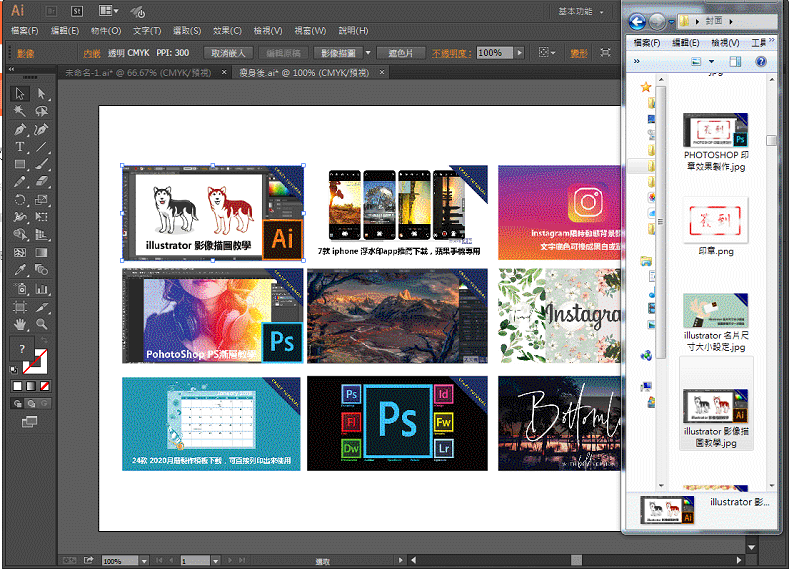Open the 視窗(W) menu
This screenshot has width=789, height=569.
point(310,31)
